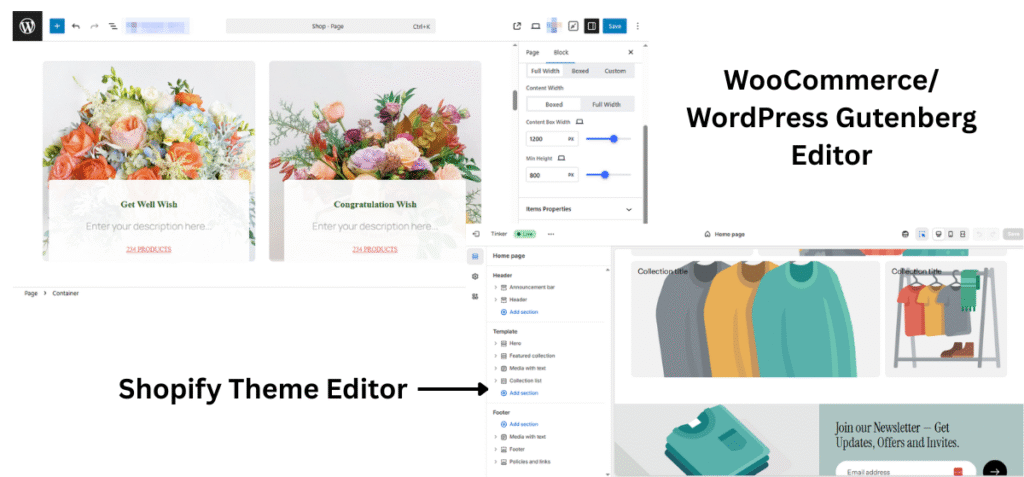Close the WordPress block settings panel
Screen dimensions: 1024x477
pos(630,52)
